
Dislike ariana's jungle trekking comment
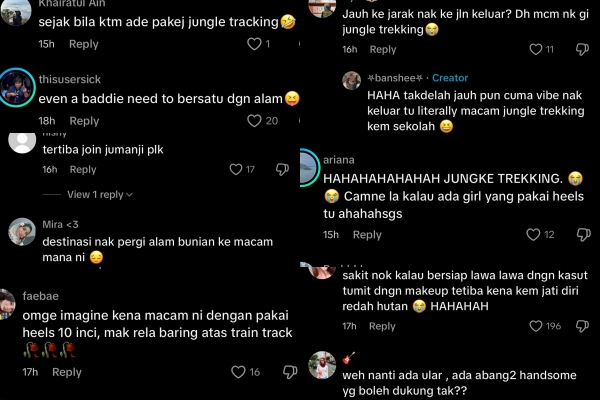click(x=584, y=234)
